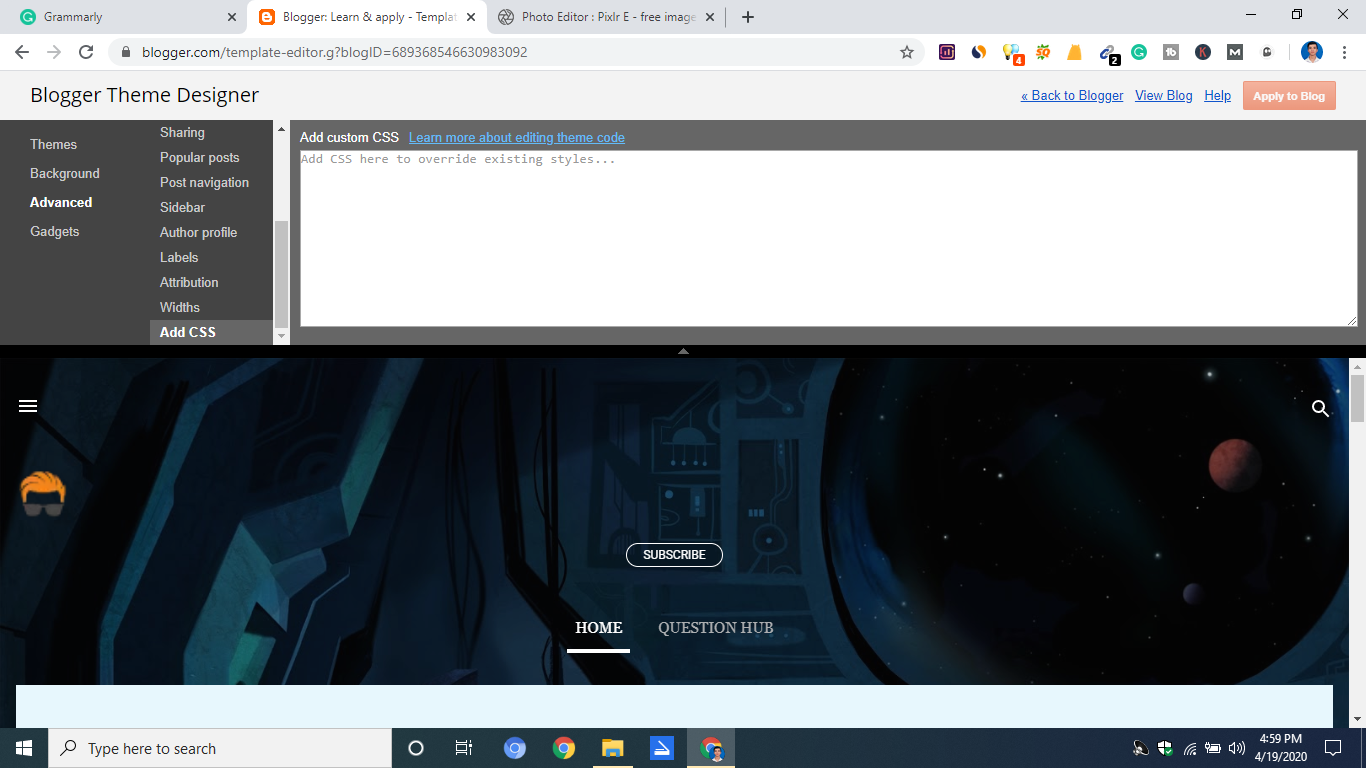Open the Ghostery ghost extension icon

(x=1267, y=52)
